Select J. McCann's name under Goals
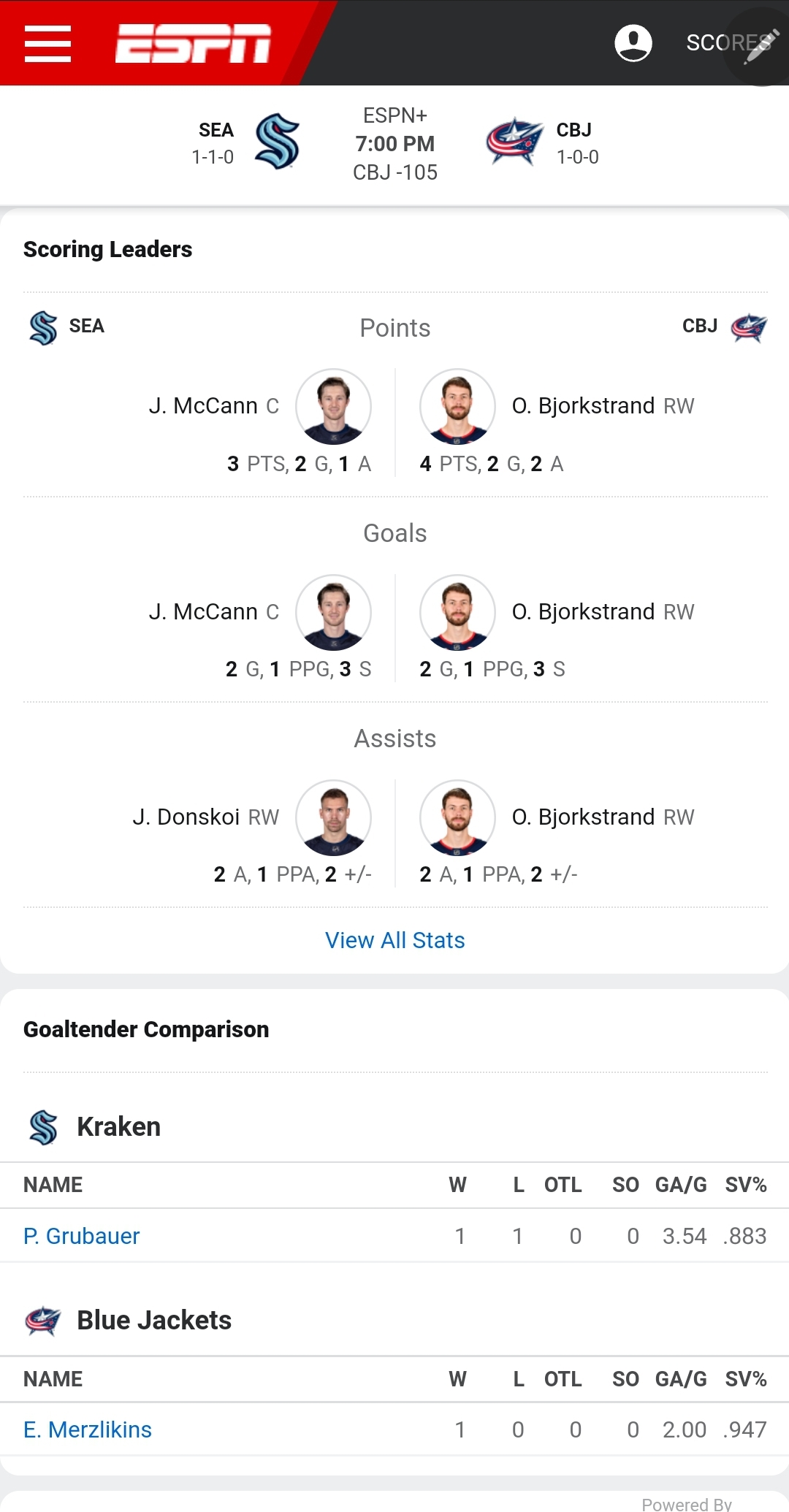 point(203,611)
